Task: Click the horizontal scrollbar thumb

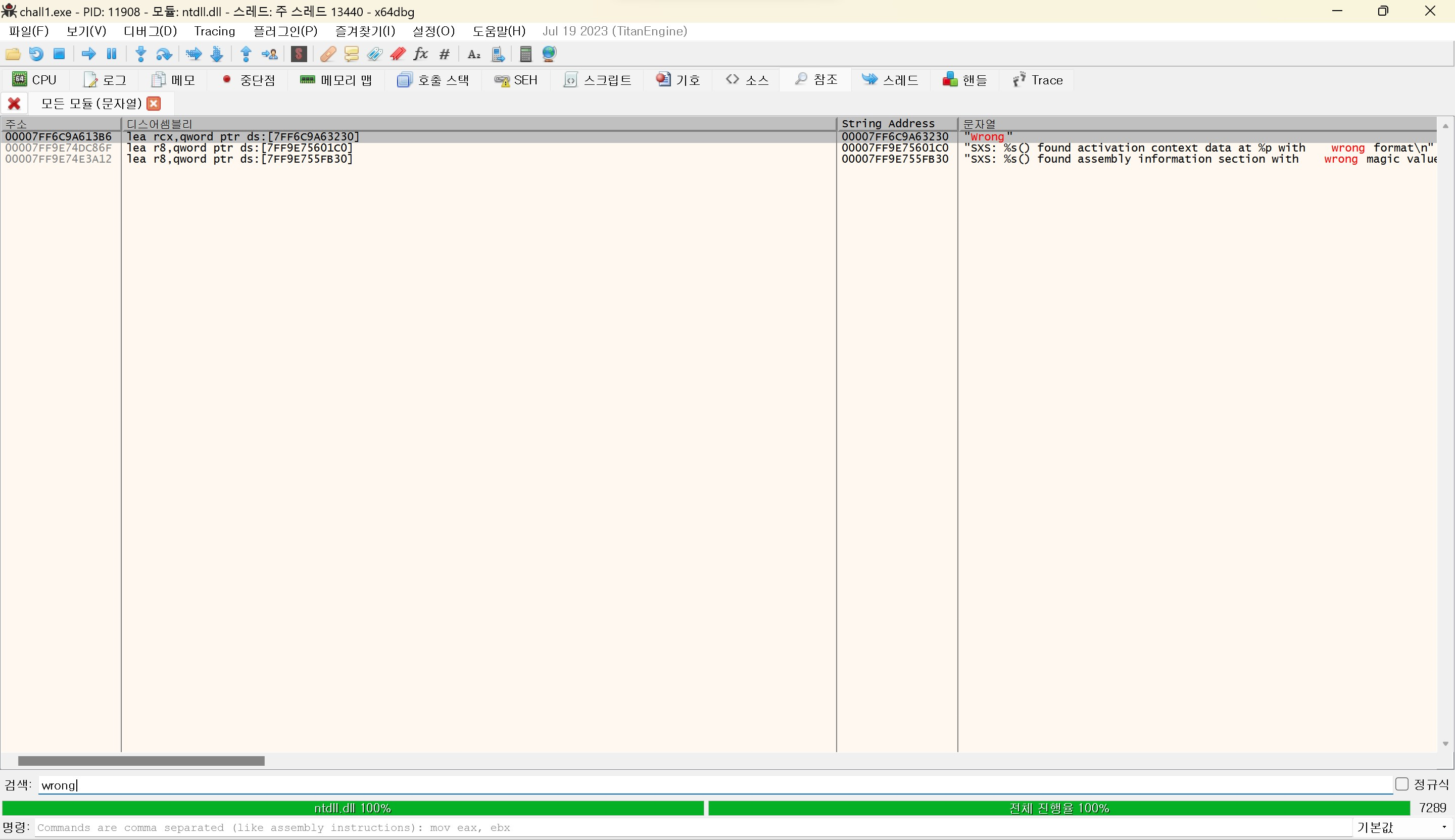Action: click(x=141, y=761)
